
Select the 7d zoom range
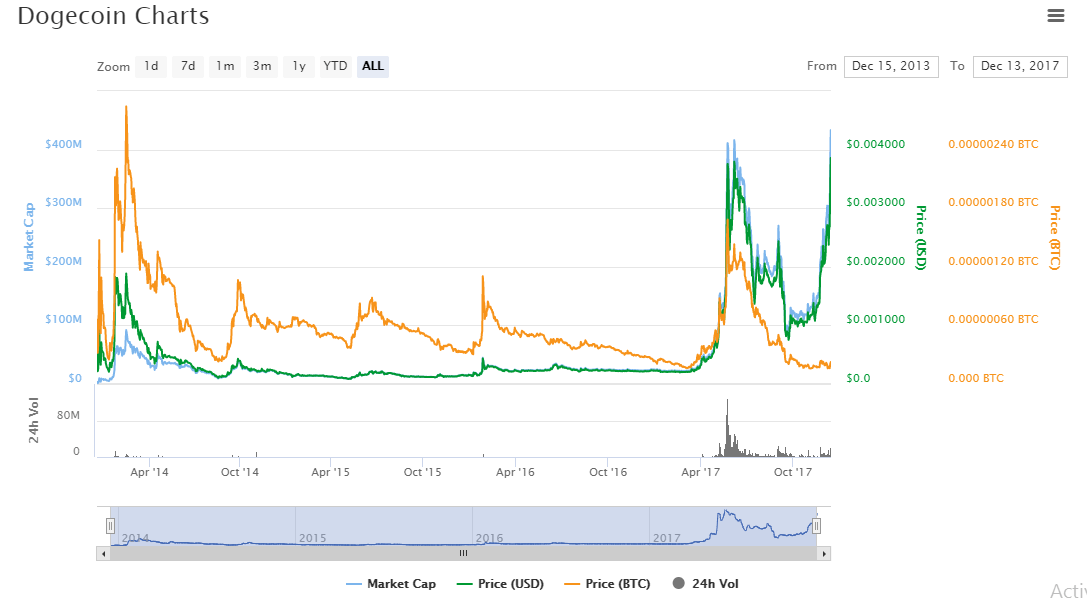(x=188, y=67)
